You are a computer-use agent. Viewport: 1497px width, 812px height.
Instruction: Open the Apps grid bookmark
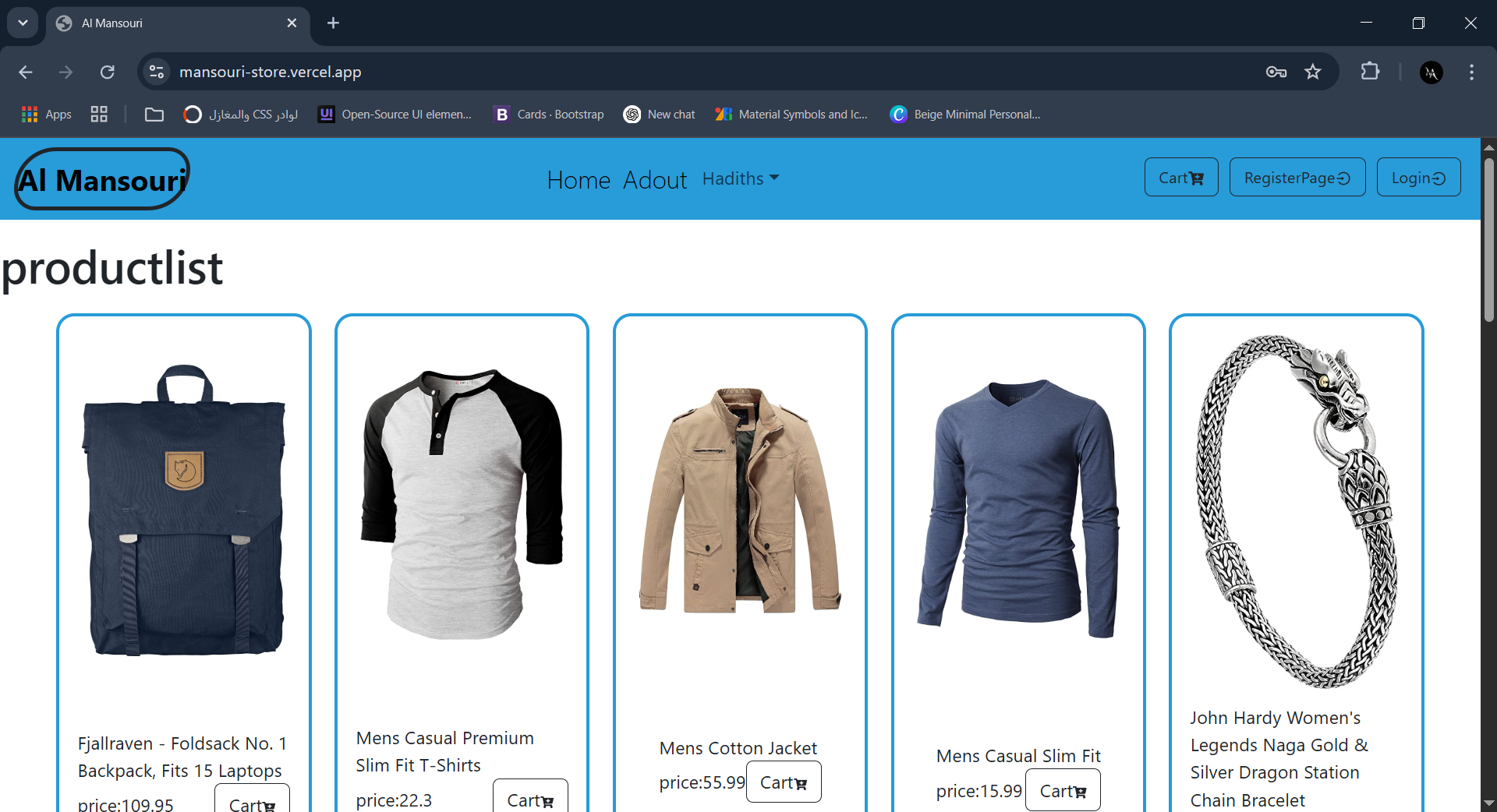pos(47,115)
